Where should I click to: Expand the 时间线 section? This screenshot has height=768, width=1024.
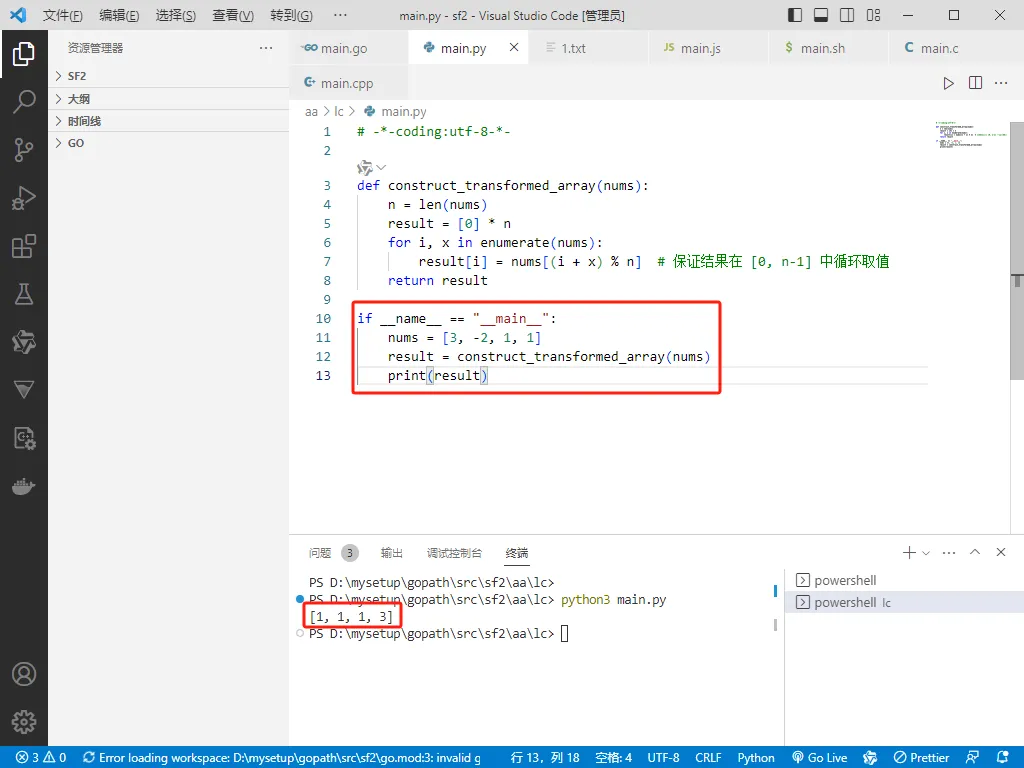pos(168,121)
